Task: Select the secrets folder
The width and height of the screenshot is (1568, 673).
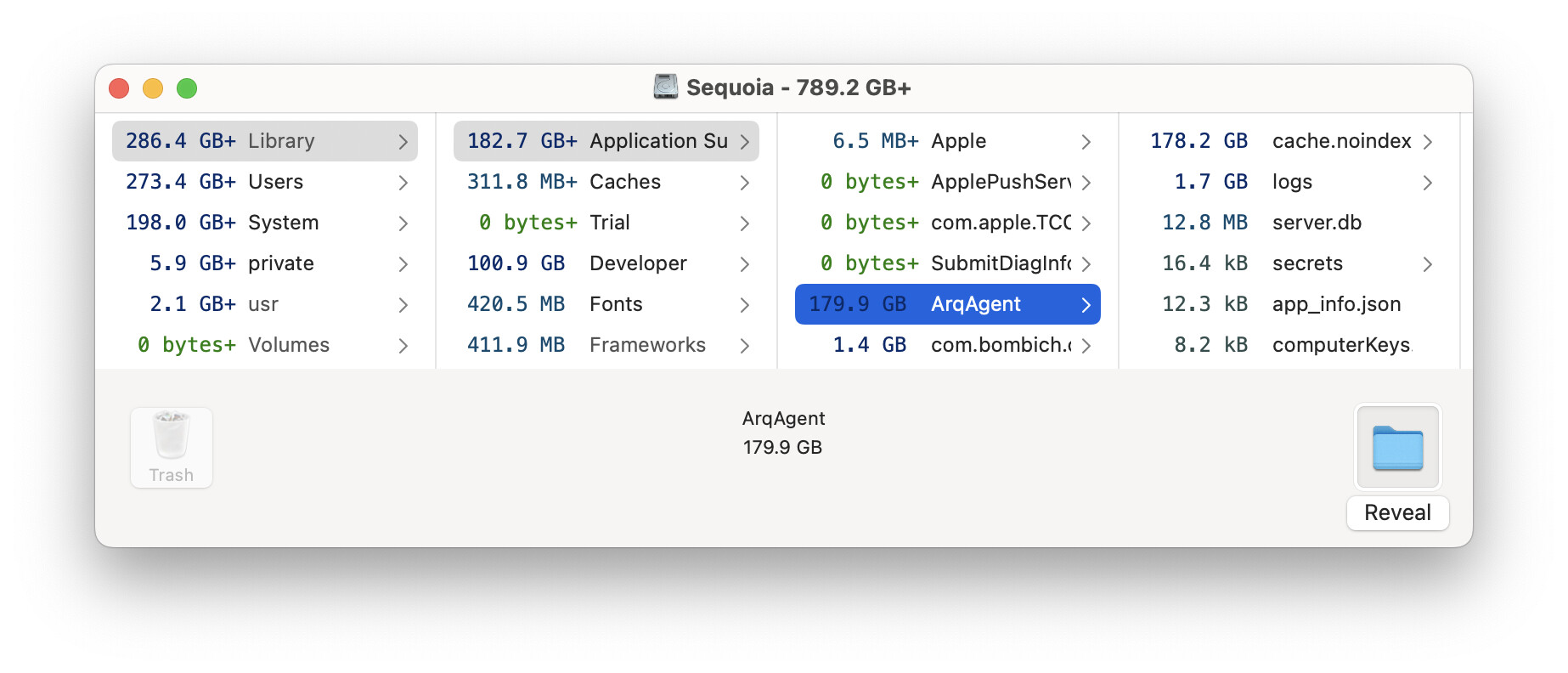Action: tap(1289, 263)
